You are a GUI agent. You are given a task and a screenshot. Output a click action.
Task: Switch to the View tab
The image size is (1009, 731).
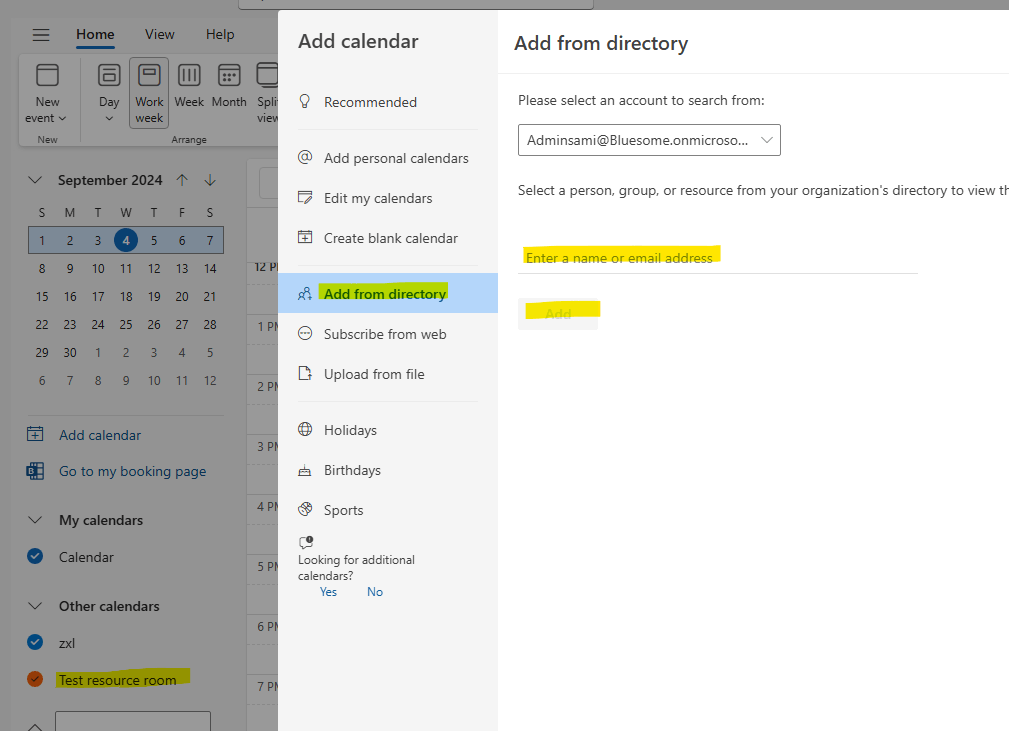(159, 34)
